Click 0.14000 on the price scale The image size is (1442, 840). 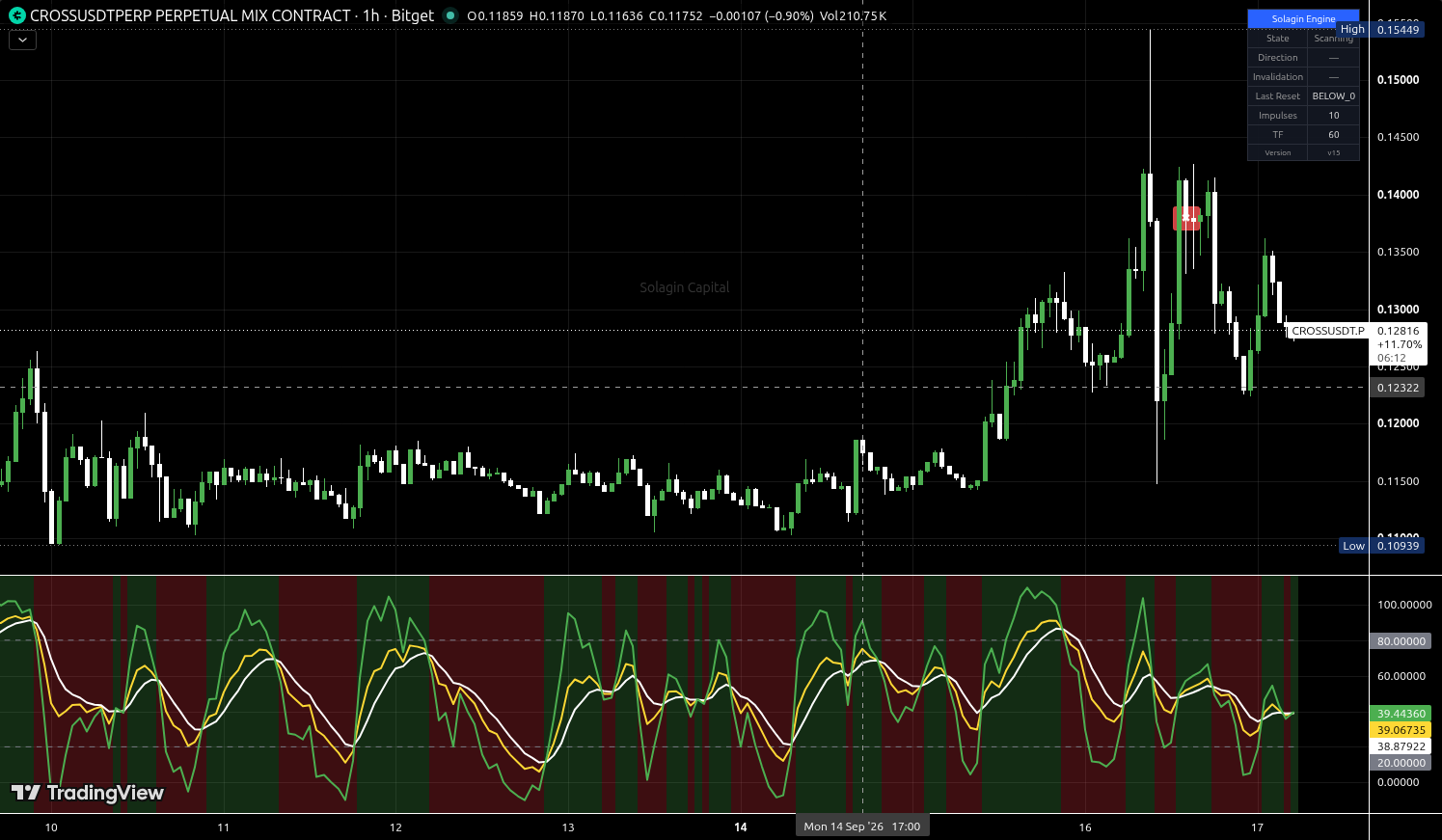[1398, 195]
